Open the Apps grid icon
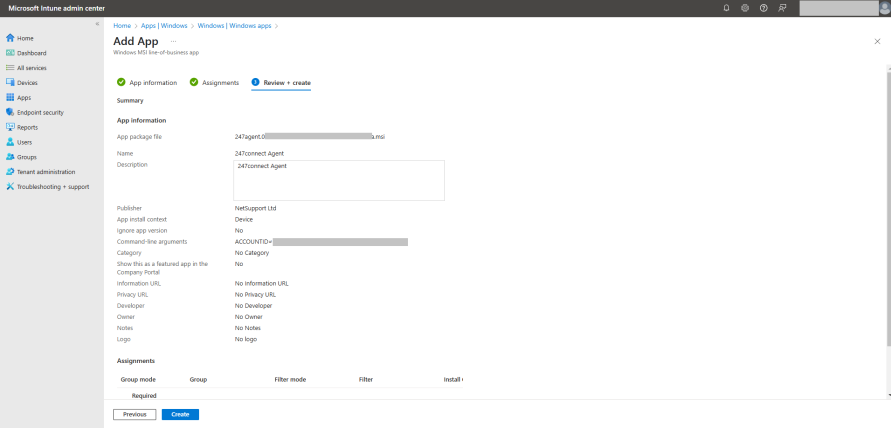 click(10, 97)
